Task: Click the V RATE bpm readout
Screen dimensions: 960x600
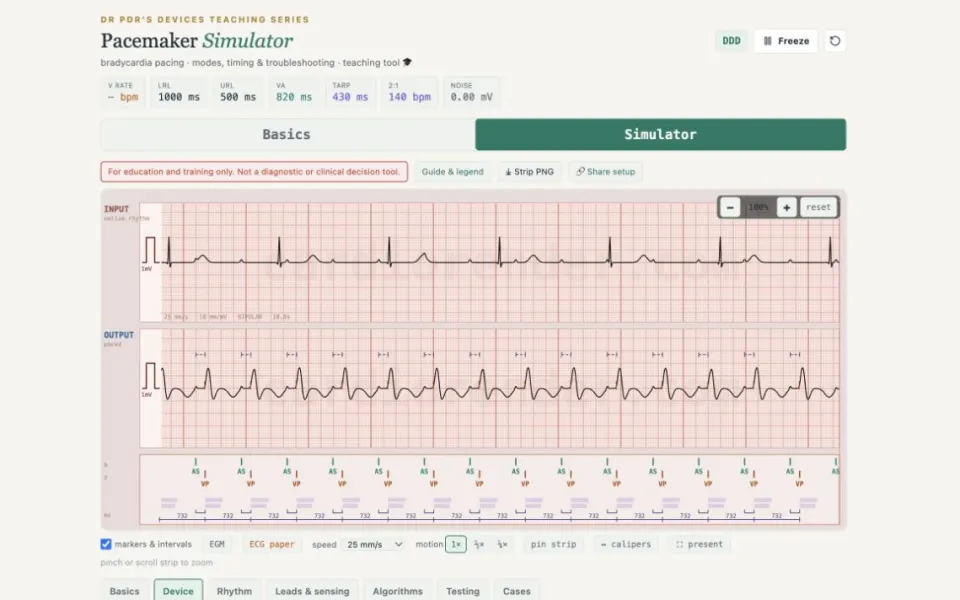Action: [123, 97]
